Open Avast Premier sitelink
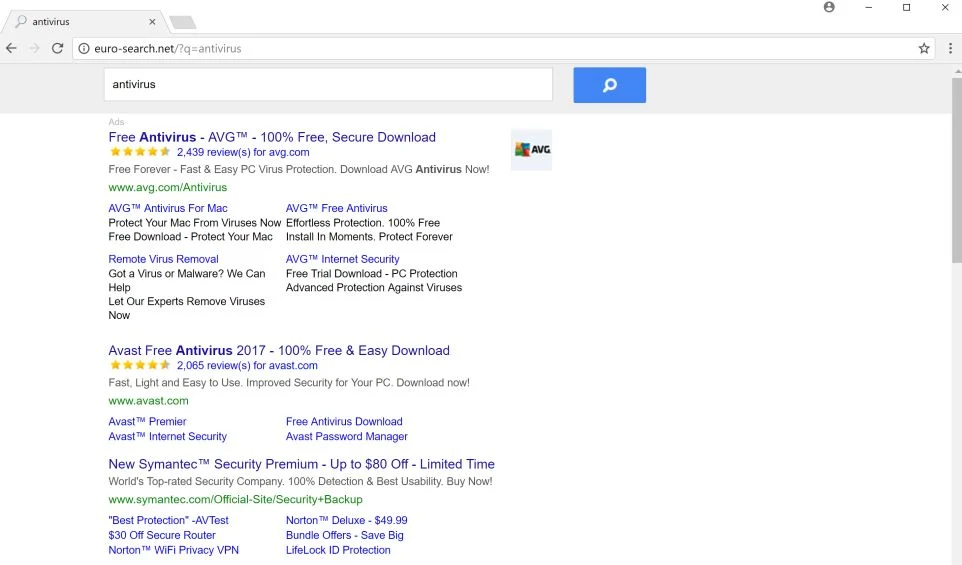This screenshot has width=962, height=565. click(147, 421)
